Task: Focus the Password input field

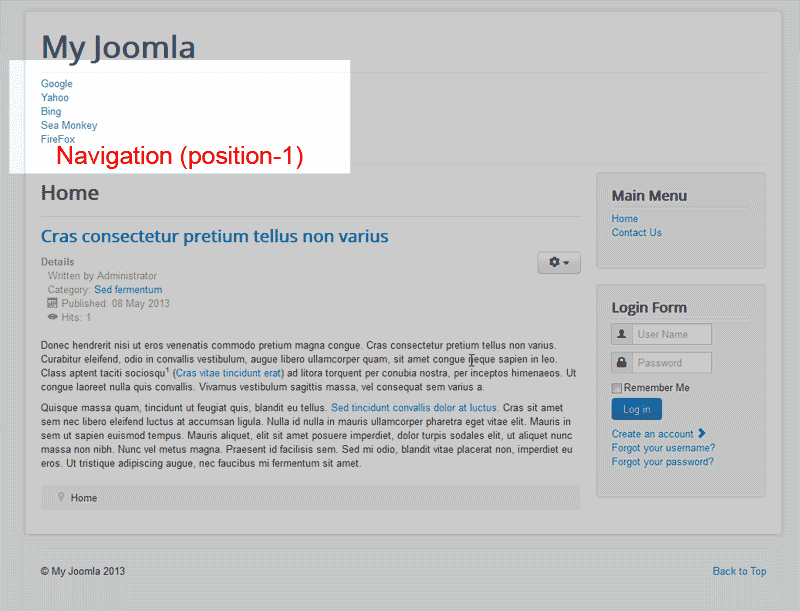Action: tap(671, 362)
